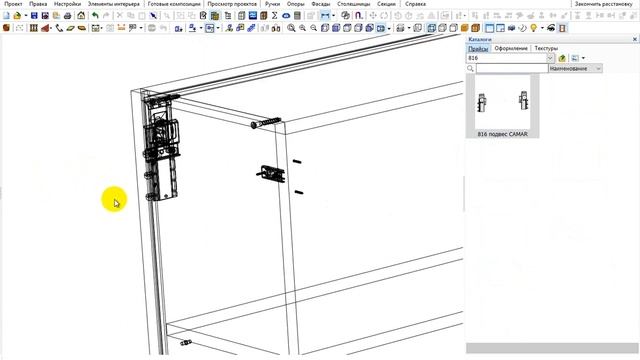Click the blue cloud icon
This screenshot has width=640, height=360.
[x=286, y=16]
